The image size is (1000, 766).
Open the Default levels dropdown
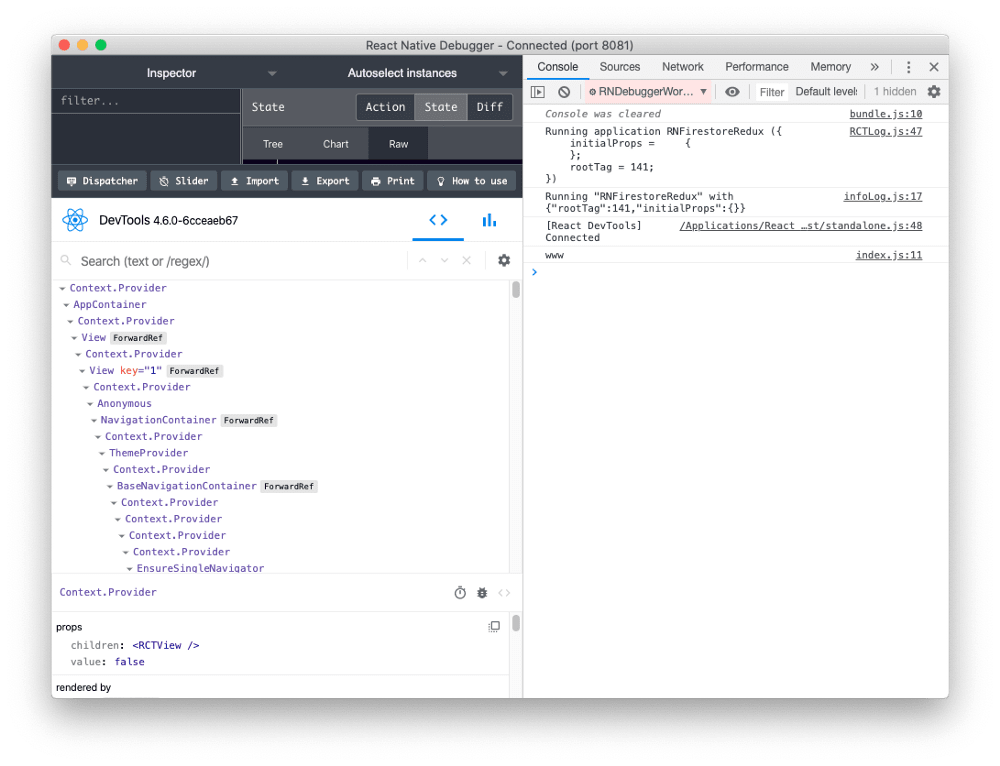click(x=826, y=92)
